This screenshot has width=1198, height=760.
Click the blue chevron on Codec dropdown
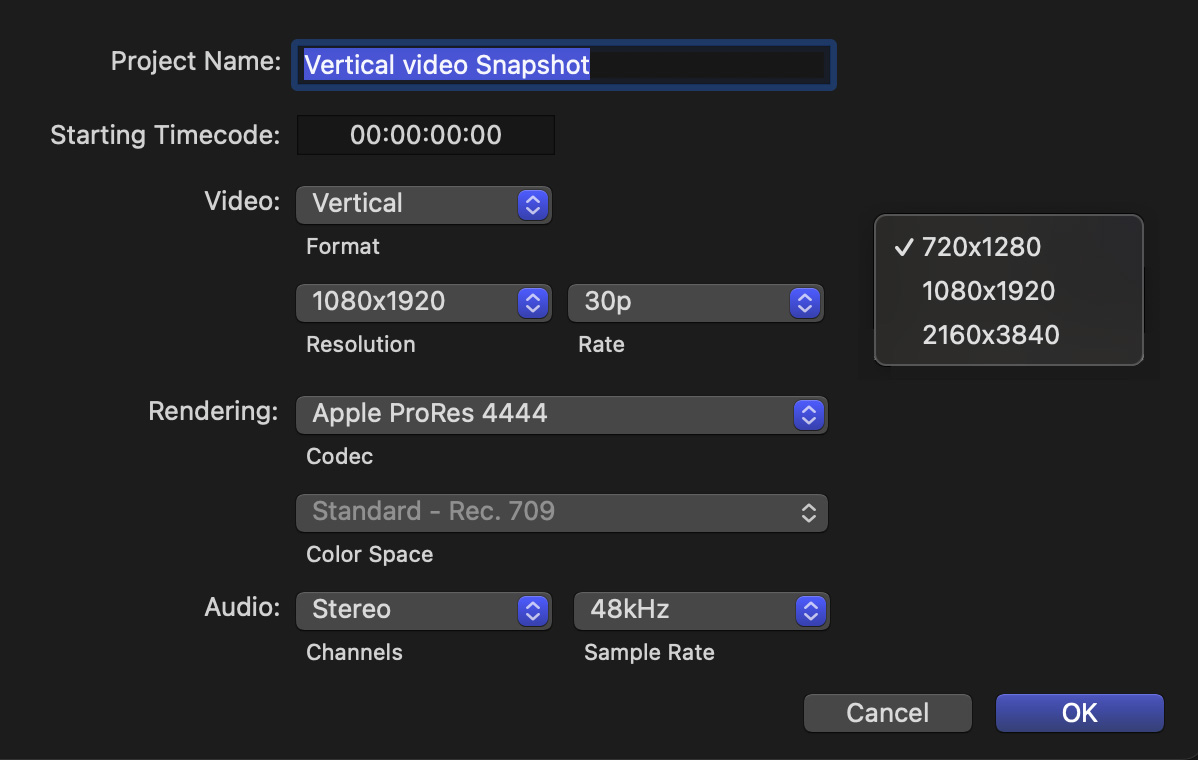(809, 414)
